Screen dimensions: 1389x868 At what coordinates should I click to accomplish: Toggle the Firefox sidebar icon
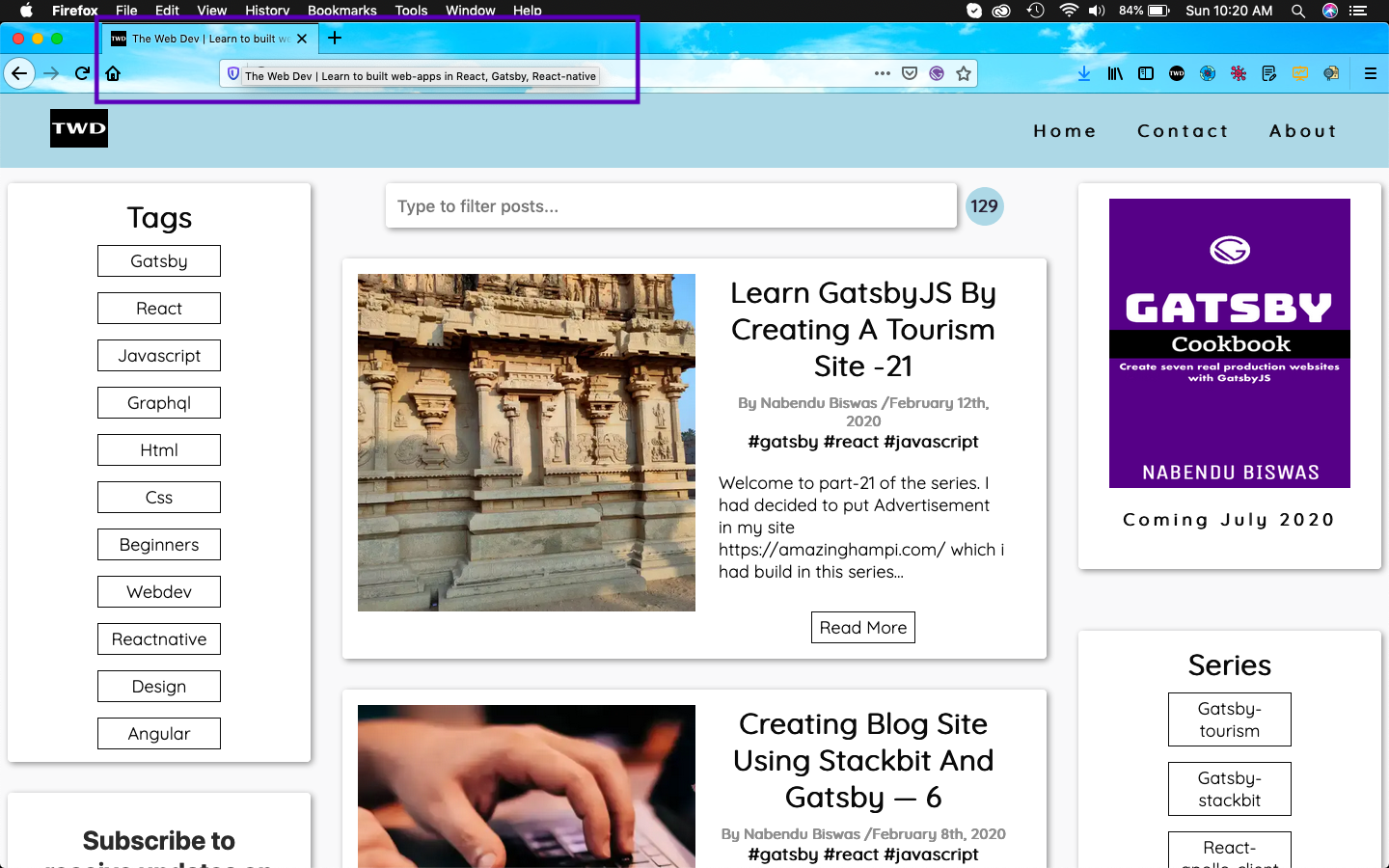[x=1146, y=73]
